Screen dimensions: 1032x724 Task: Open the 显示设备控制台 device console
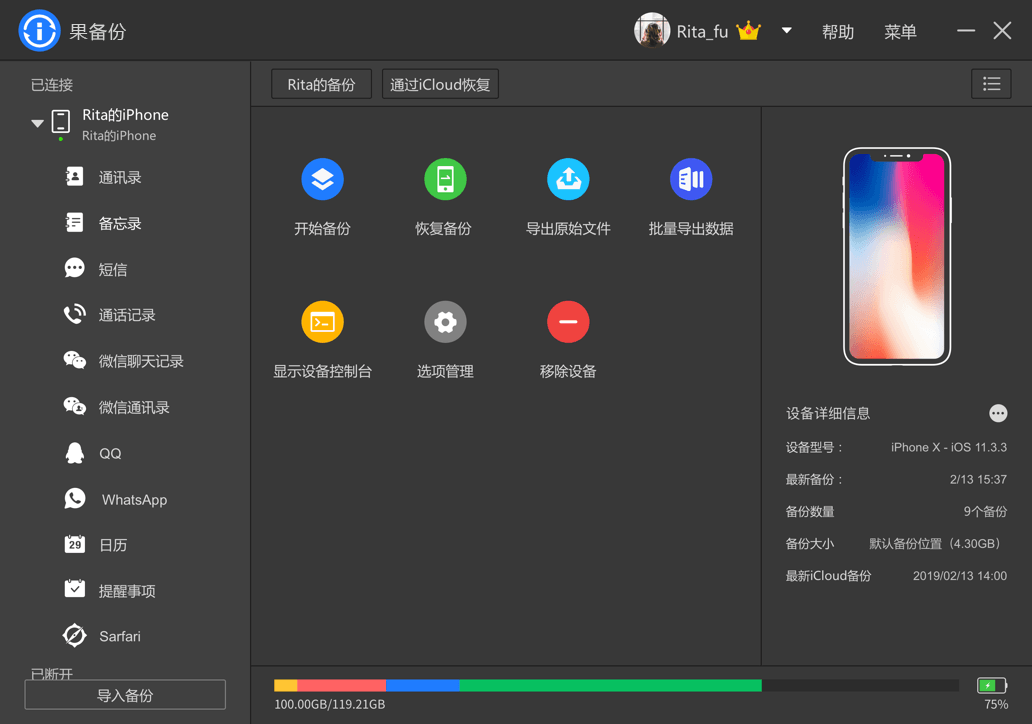(322, 321)
